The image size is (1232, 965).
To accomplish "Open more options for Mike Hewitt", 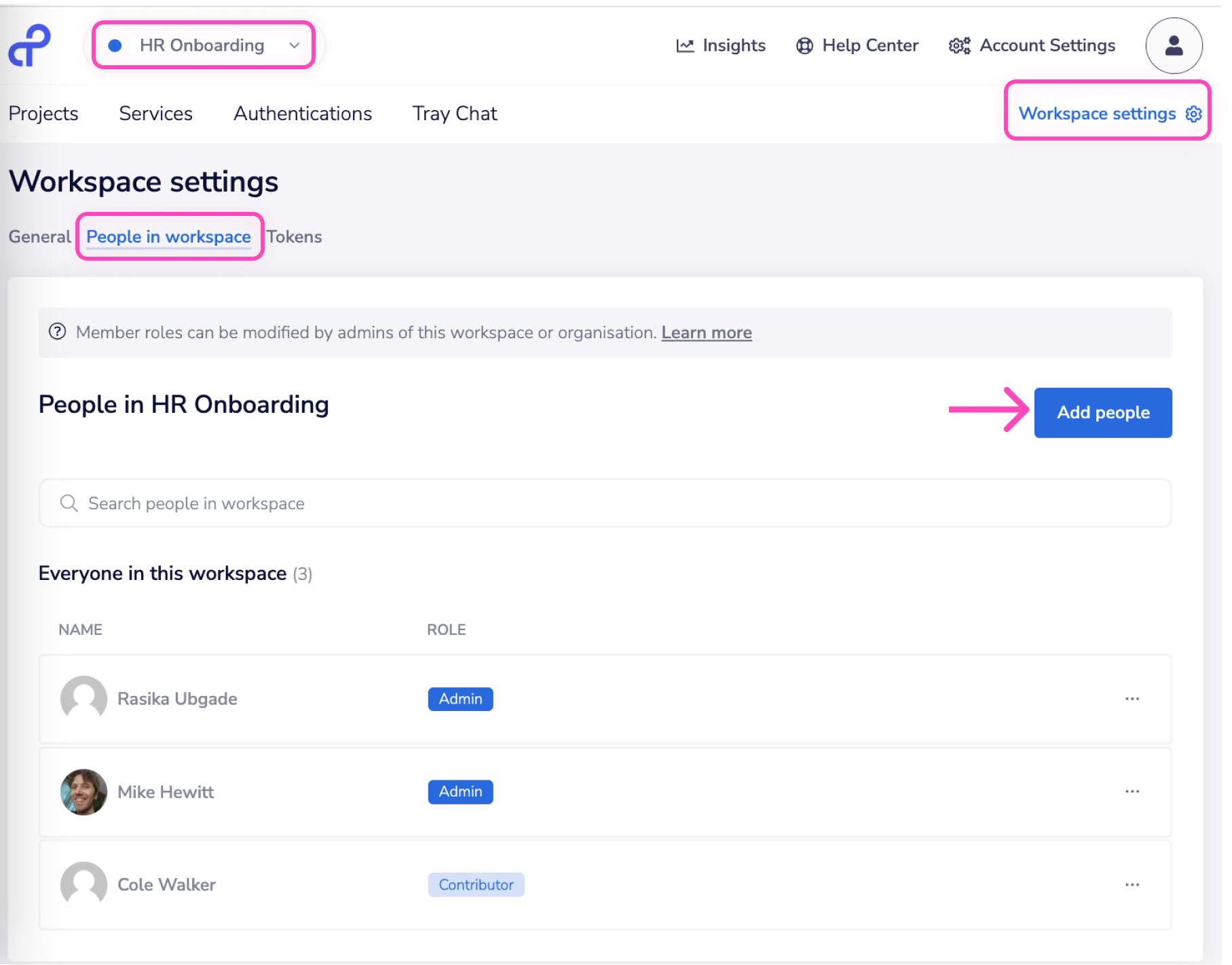I will pyautogui.click(x=1132, y=792).
